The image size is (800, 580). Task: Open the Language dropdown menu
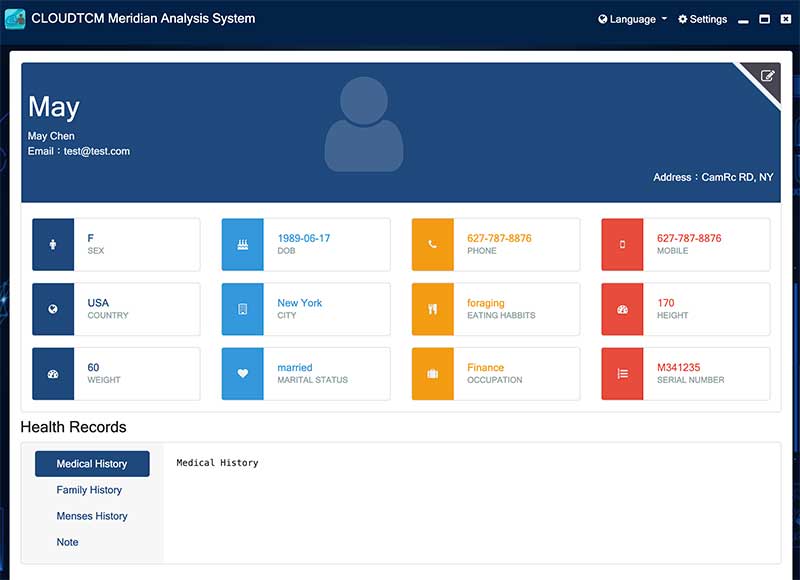coord(632,19)
